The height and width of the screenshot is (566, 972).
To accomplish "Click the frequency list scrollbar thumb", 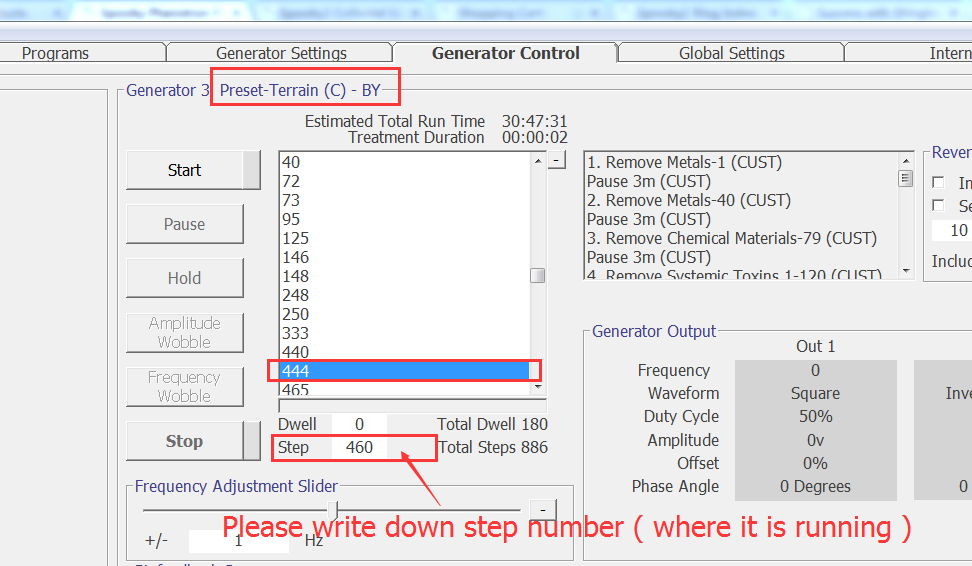I will 538,275.
